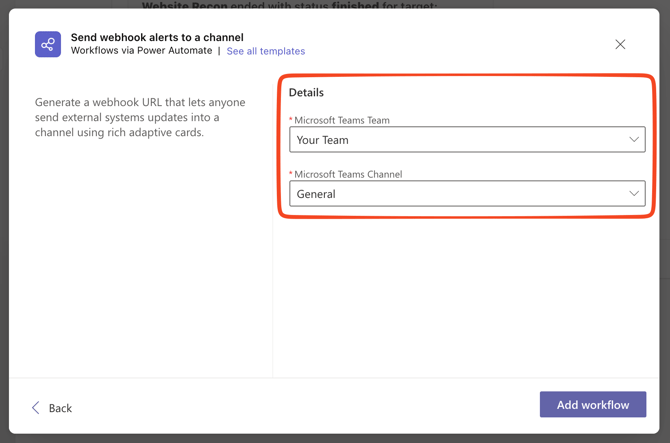The image size is (670, 443).
Task: Click Workflows via Power Automate text
Action: click(141, 50)
